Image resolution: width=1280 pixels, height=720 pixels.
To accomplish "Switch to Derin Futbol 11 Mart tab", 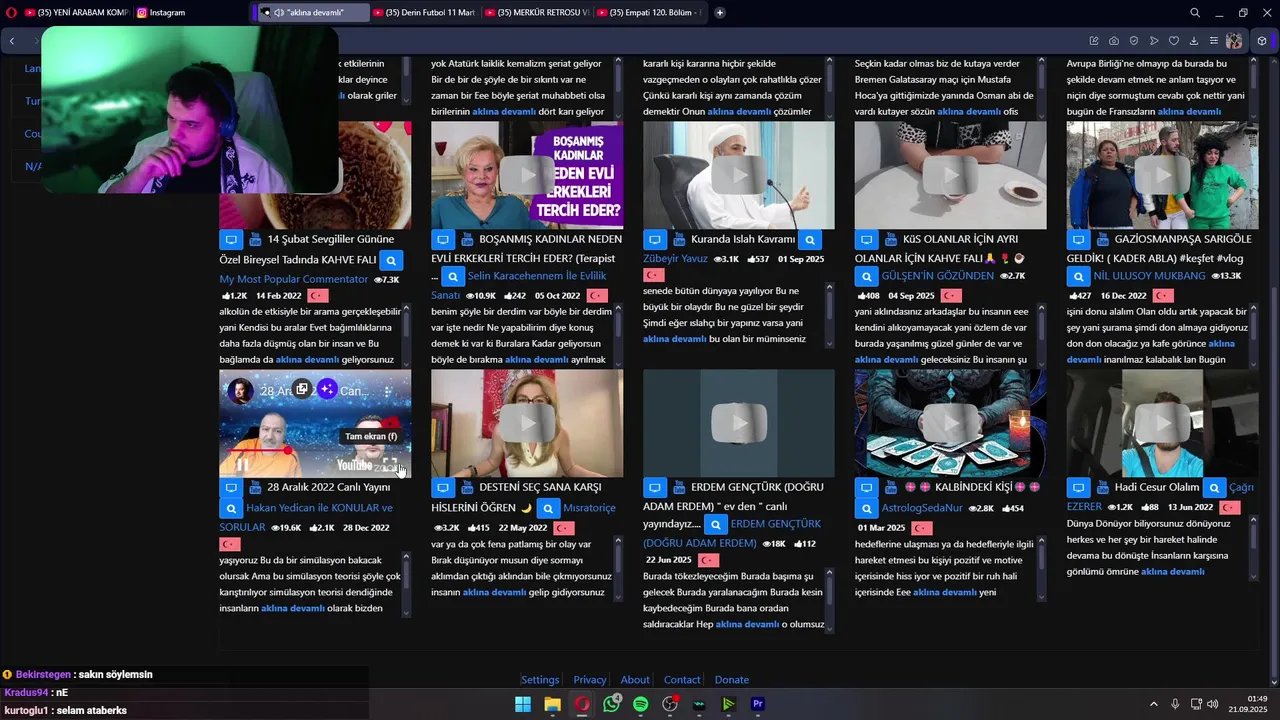I will tap(424, 13).
